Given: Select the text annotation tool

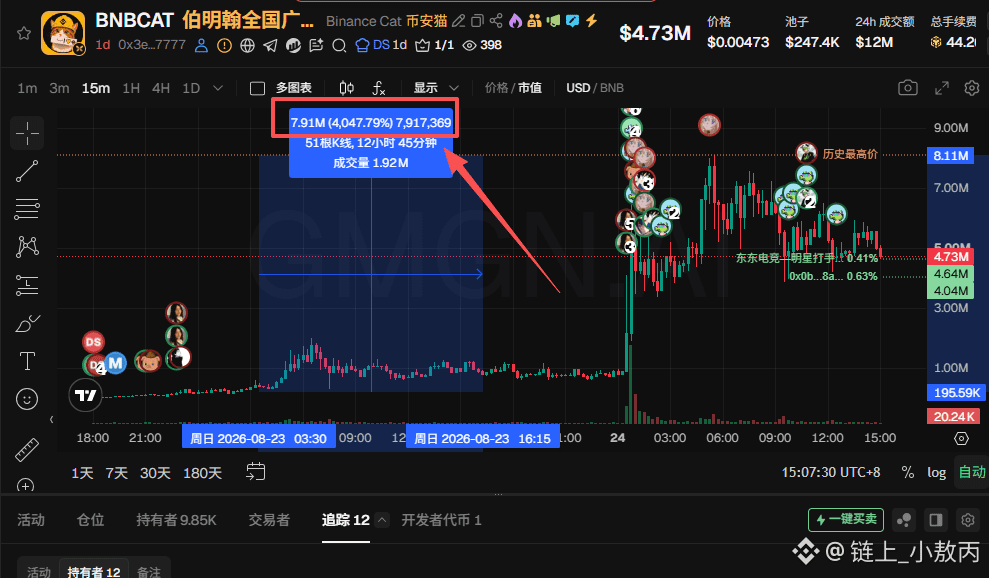Looking at the screenshot, I should click(x=27, y=361).
